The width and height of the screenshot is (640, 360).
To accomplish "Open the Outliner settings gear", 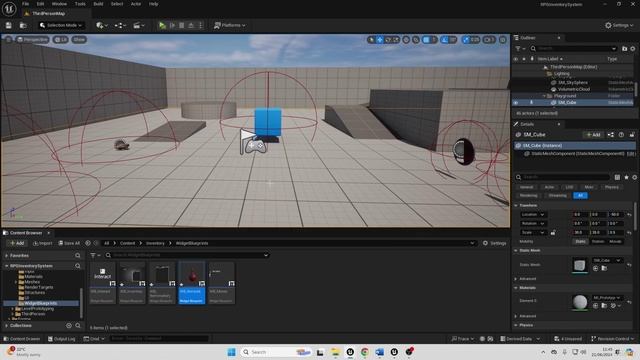I will coord(633,49).
